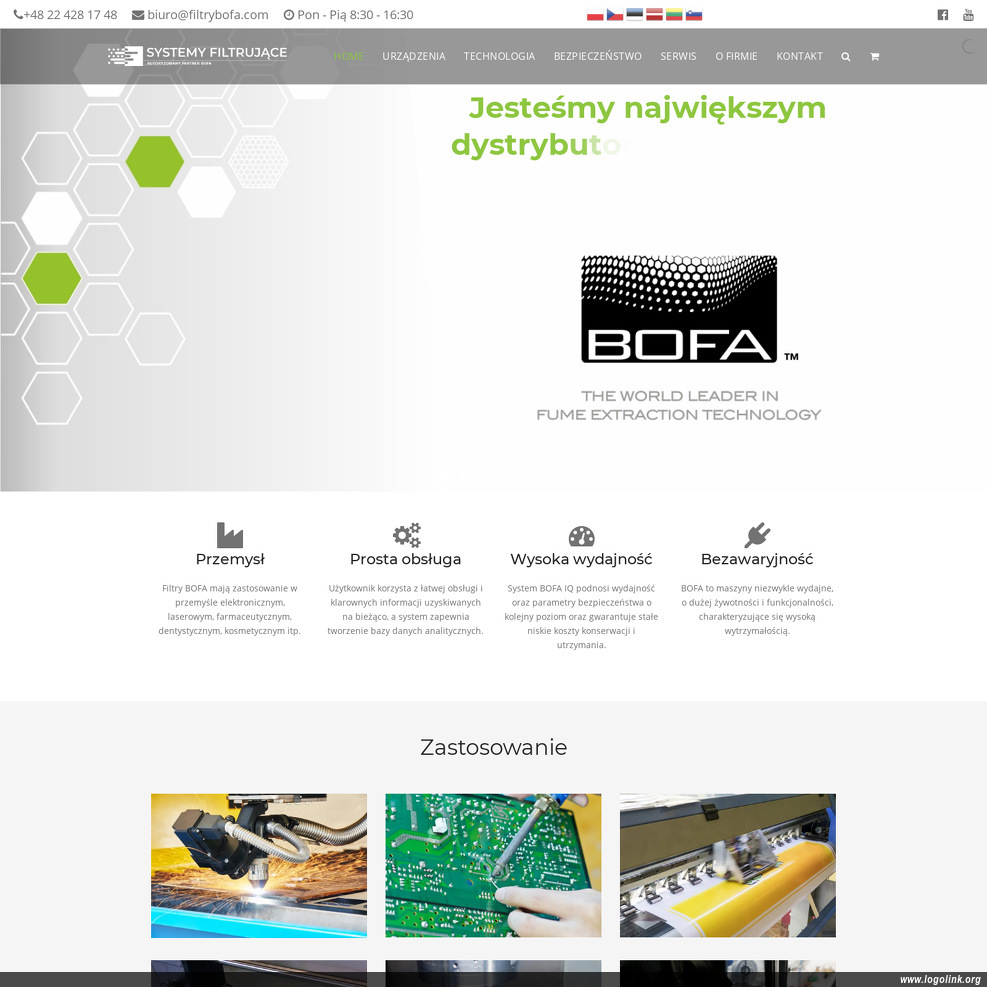
Task: Open the O FIRMIE menu item
Action: tap(736, 56)
